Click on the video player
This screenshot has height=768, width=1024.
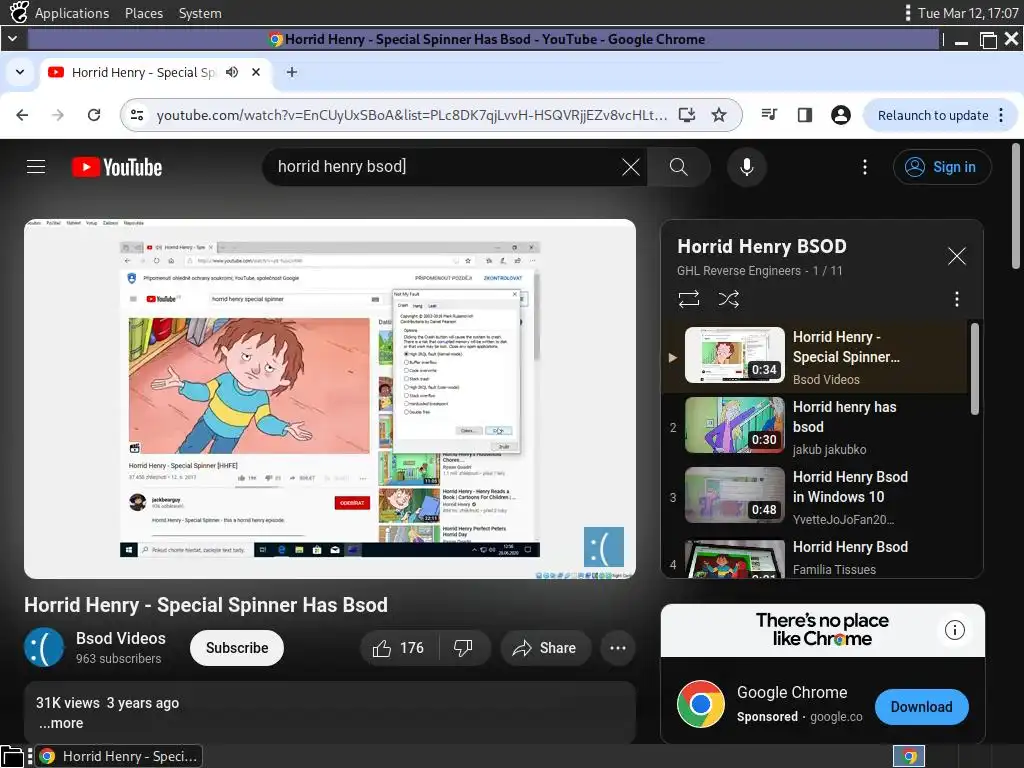pyautogui.click(x=330, y=398)
